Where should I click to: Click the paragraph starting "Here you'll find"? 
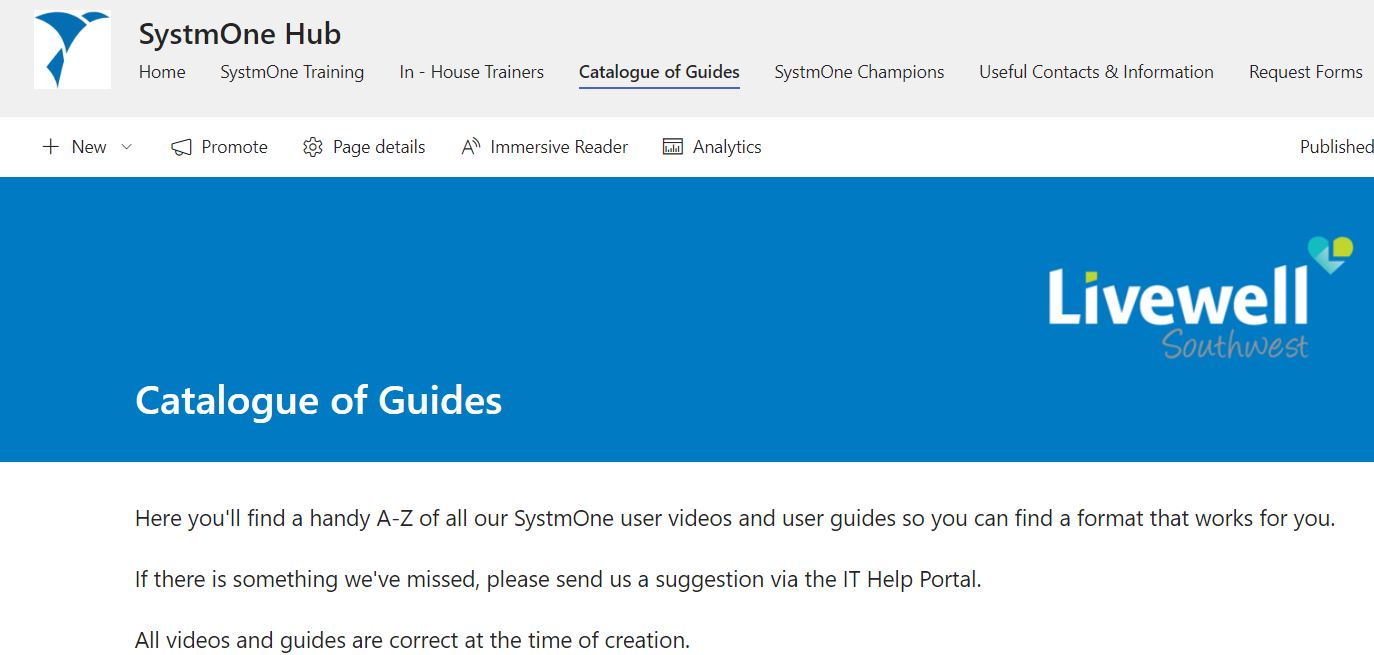coord(735,519)
